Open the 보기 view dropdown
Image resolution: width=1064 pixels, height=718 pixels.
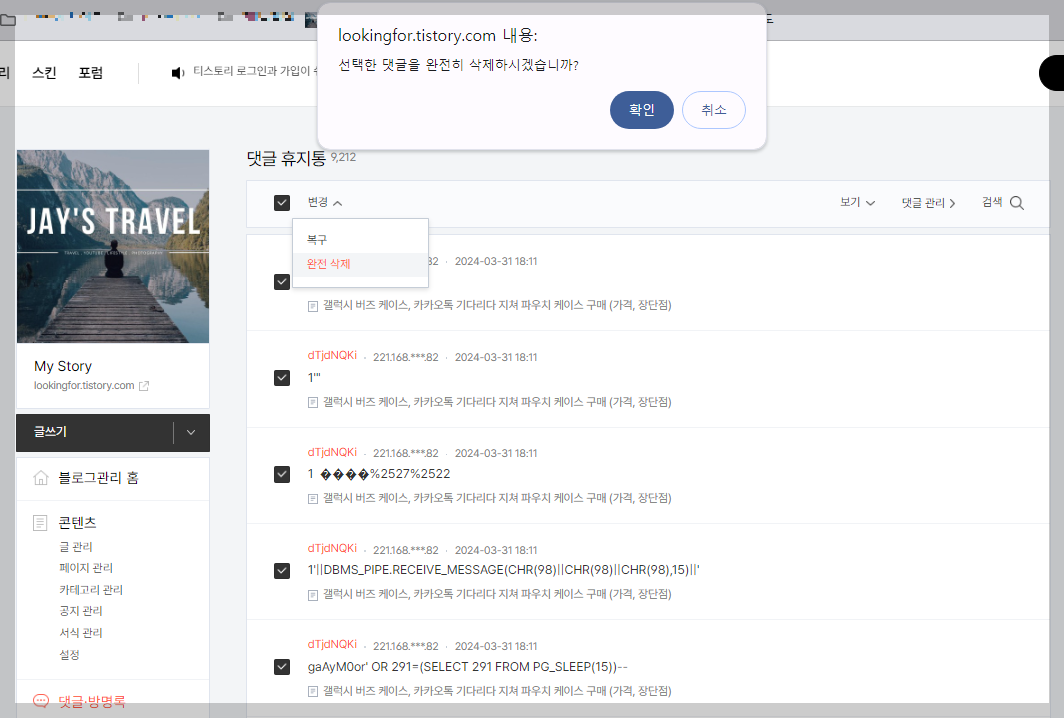pos(857,202)
